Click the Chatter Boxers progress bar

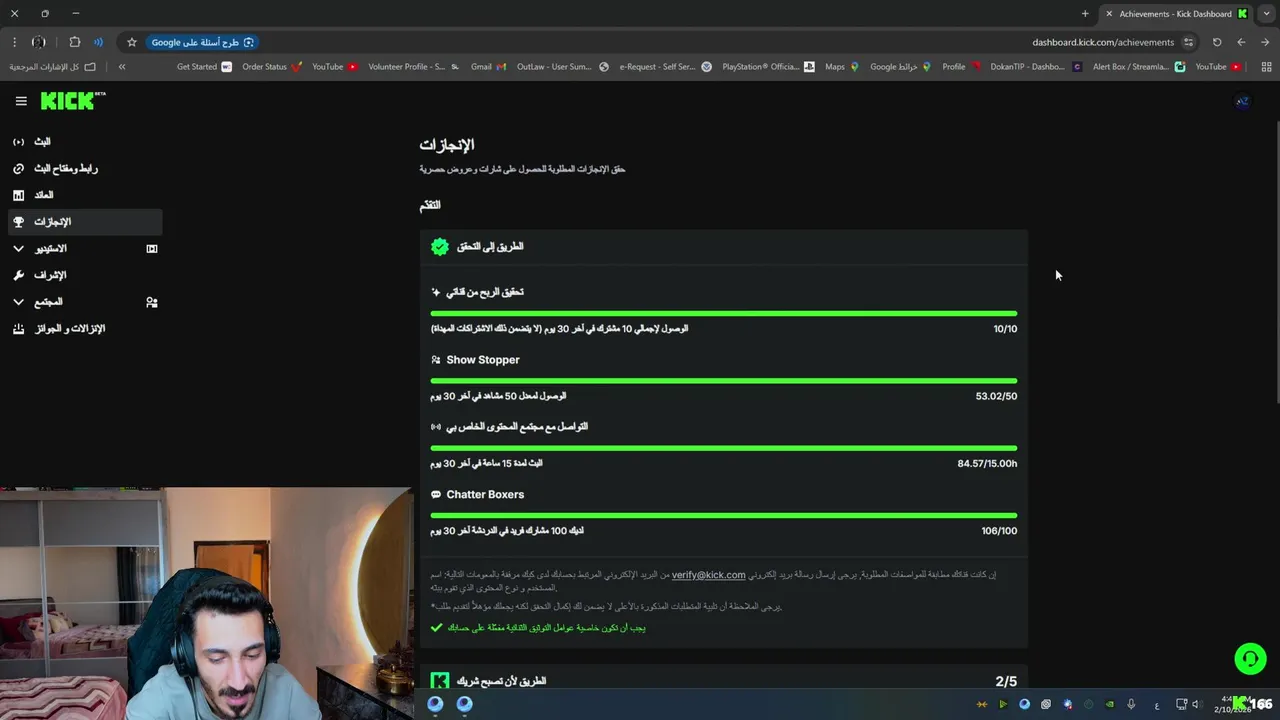724,516
